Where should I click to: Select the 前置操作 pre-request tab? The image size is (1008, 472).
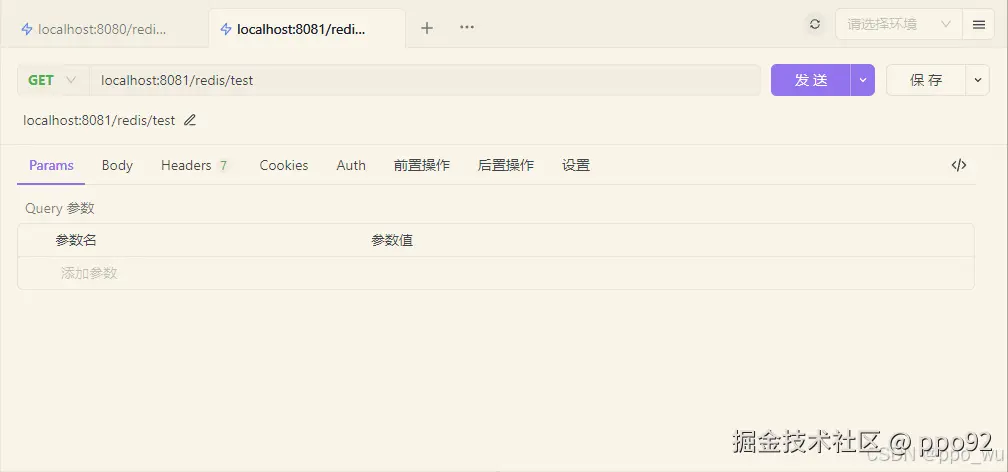click(421, 165)
